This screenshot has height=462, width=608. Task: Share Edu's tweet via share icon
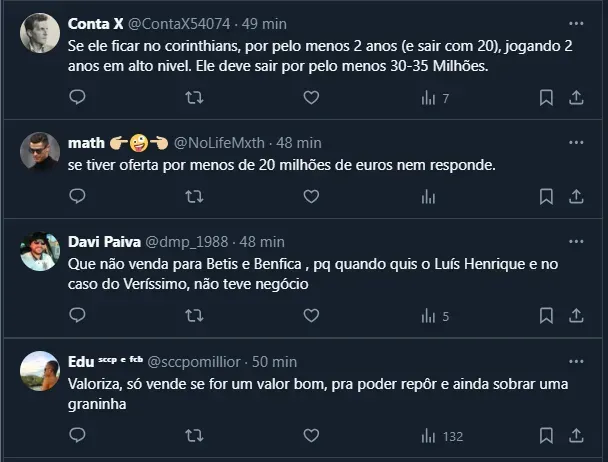pyautogui.click(x=576, y=435)
